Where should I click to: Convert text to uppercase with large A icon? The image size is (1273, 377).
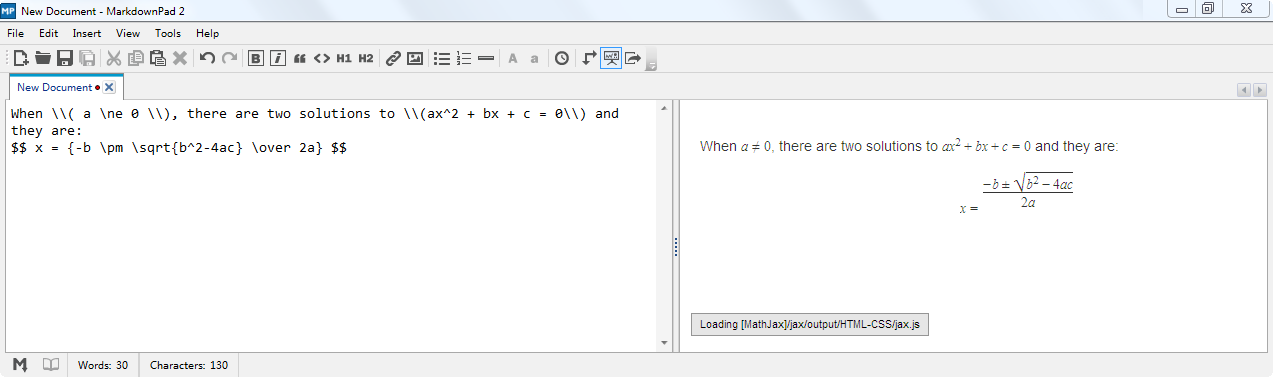[512, 58]
